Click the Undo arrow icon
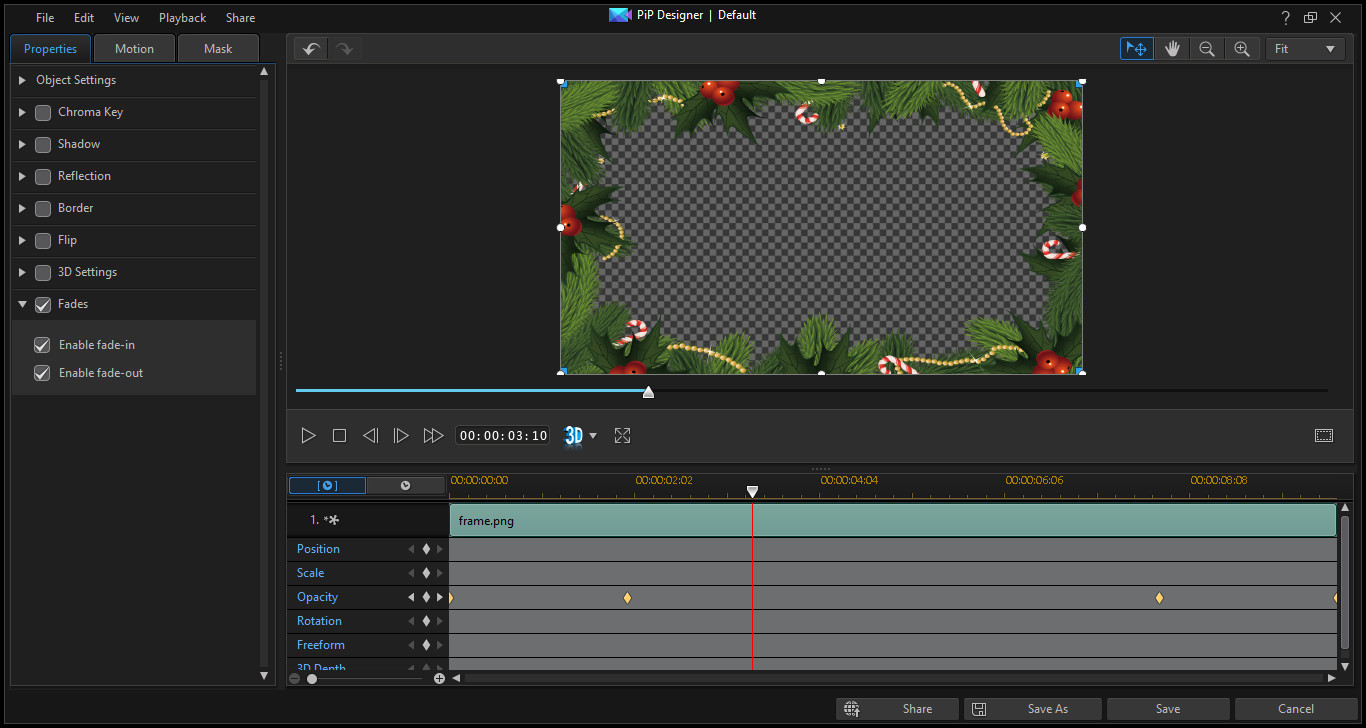 [x=311, y=49]
